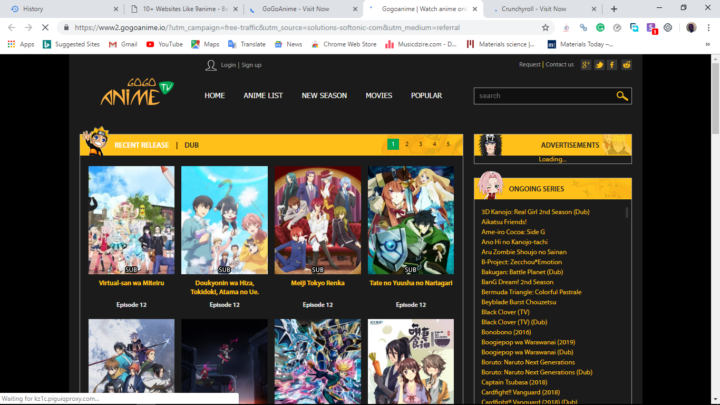
Task: Click the Request link
Action: 529,64
